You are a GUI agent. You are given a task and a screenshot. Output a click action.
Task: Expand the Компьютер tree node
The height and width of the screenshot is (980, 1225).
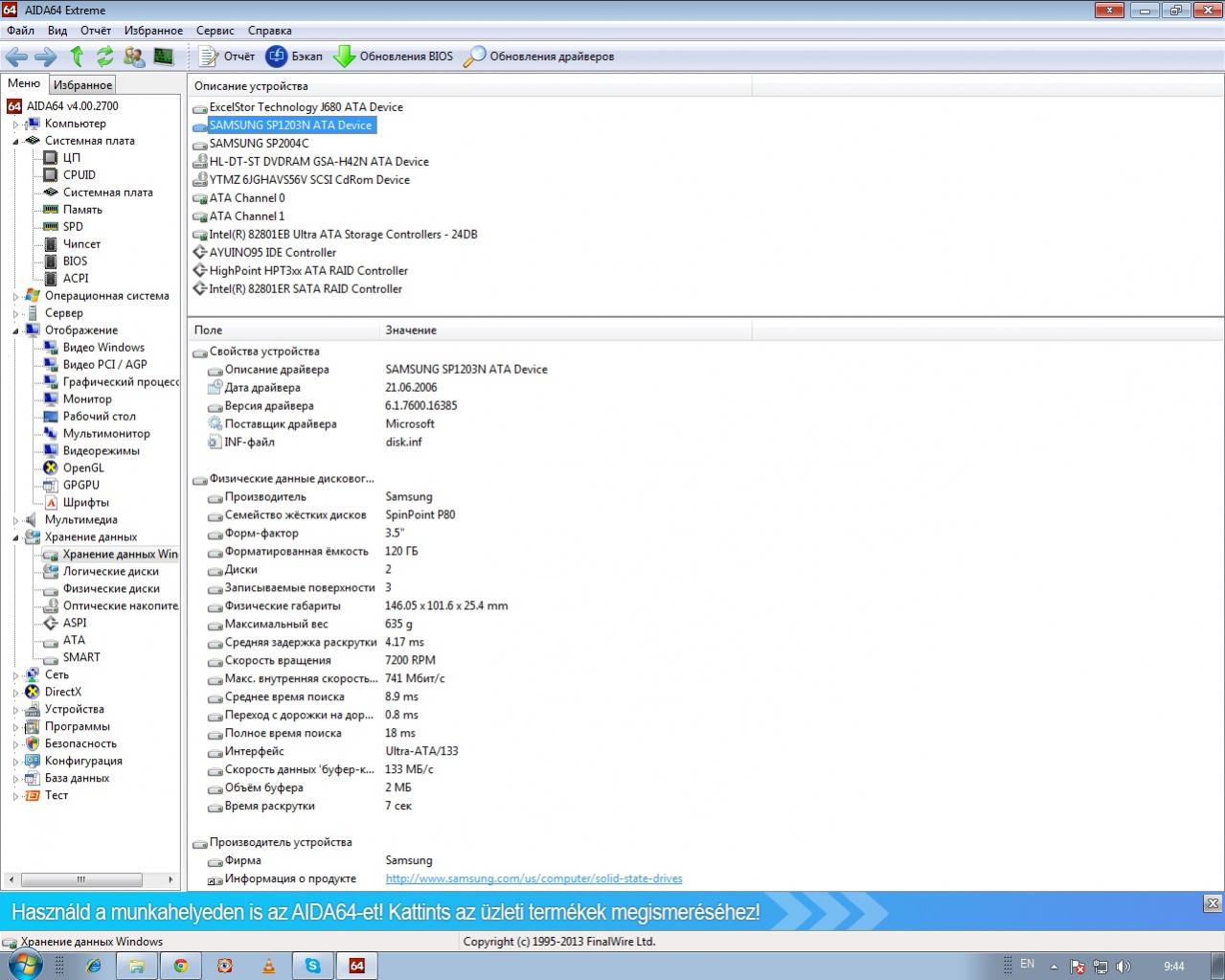click(x=15, y=125)
